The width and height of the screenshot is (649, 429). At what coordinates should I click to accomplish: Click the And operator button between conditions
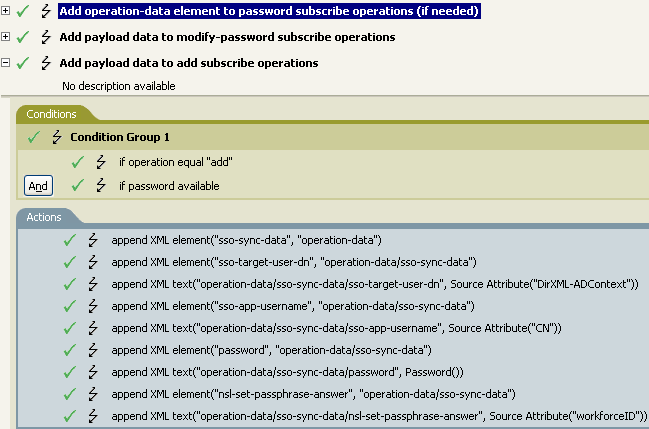point(38,186)
